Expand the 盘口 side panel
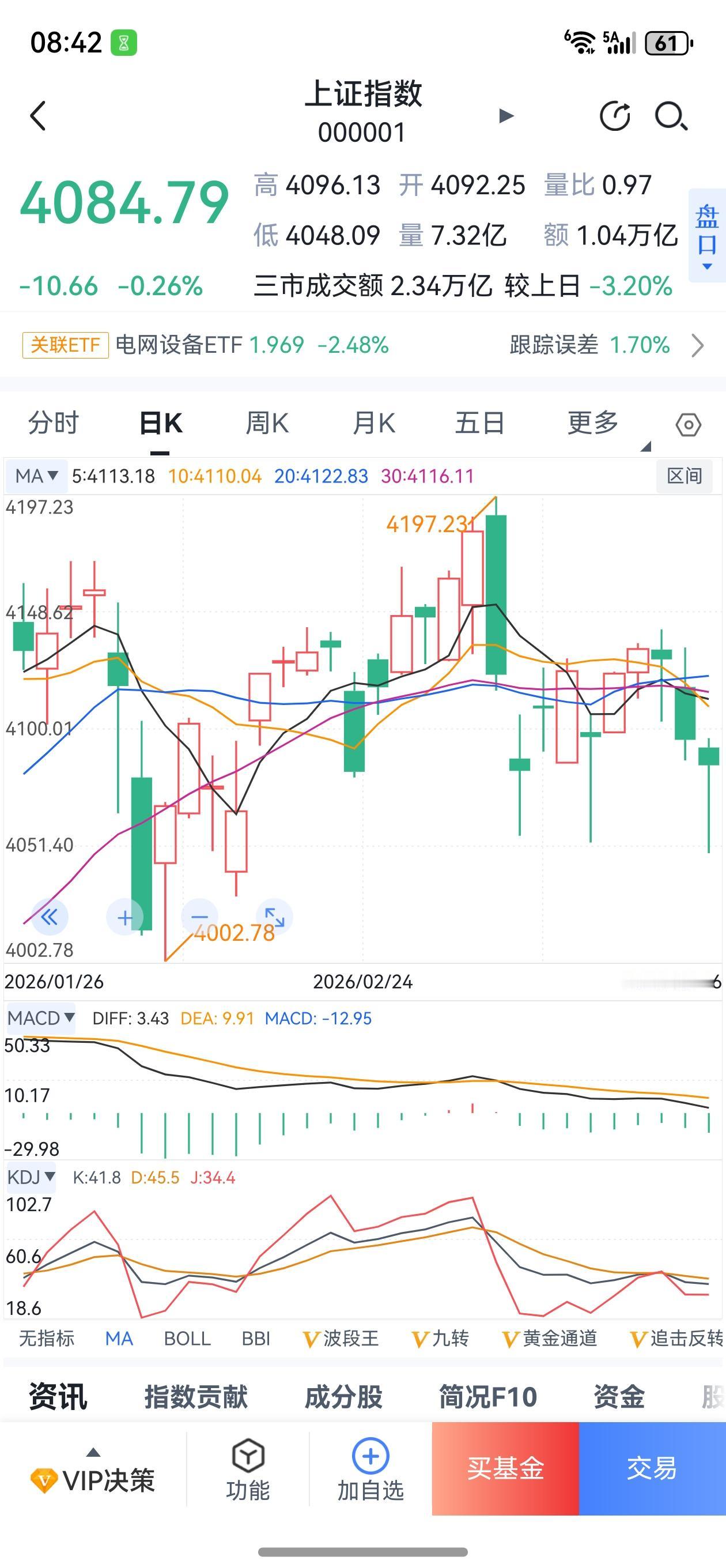Viewport: 726px width, 1568px height. click(x=706, y=236)
